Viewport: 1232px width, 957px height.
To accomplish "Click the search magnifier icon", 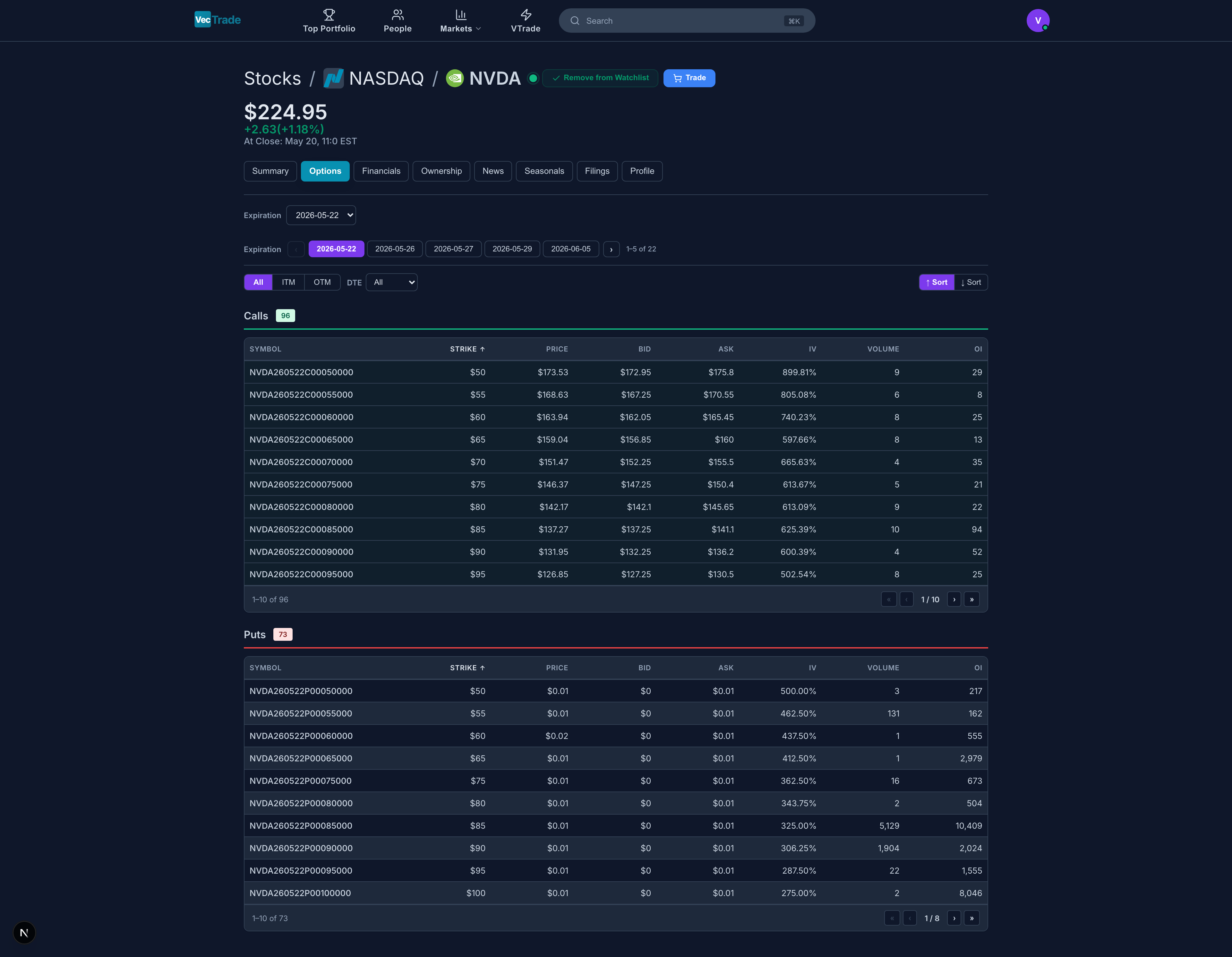I will click(575, 21).
